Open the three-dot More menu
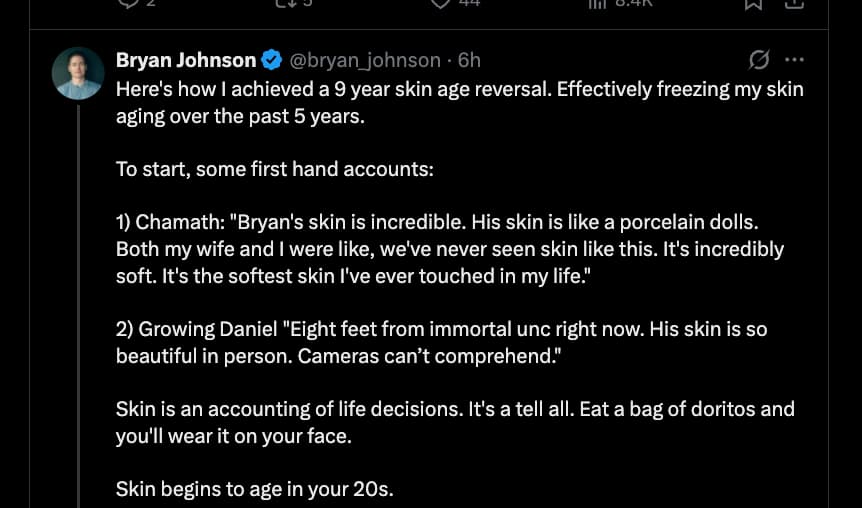This screenshot has width=862, height=508. pyautogui.click(x=795, y=60)
